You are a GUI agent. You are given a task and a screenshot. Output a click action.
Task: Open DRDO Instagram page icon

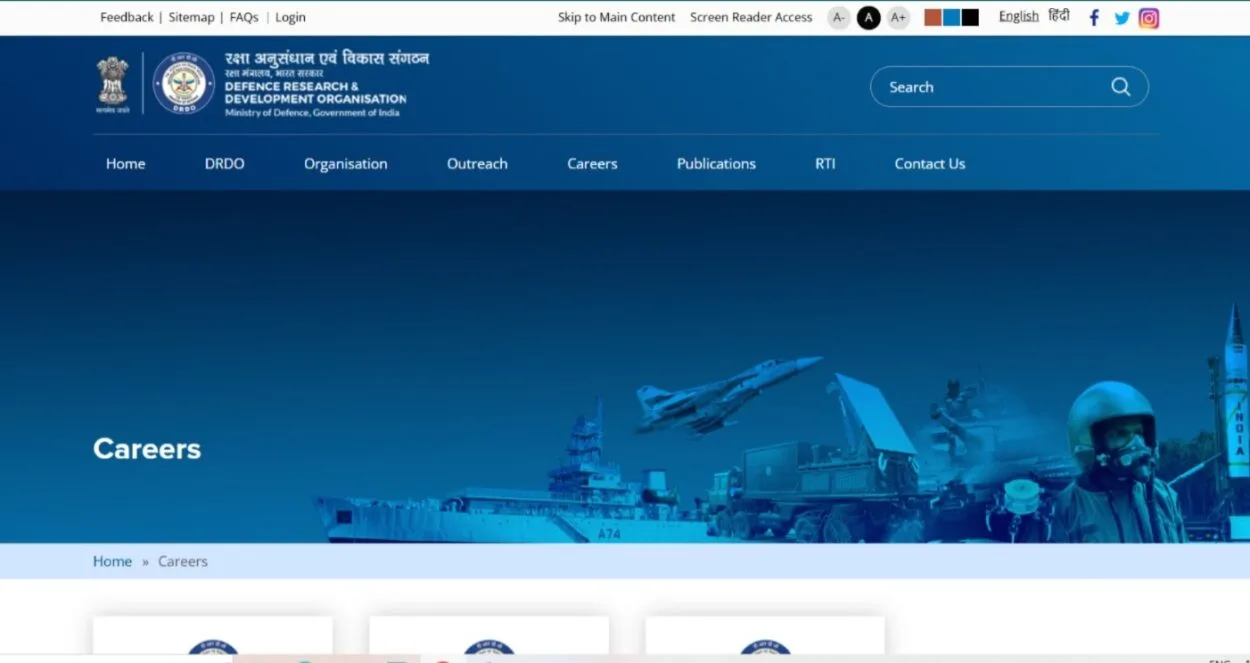(x=1149, y=18)
